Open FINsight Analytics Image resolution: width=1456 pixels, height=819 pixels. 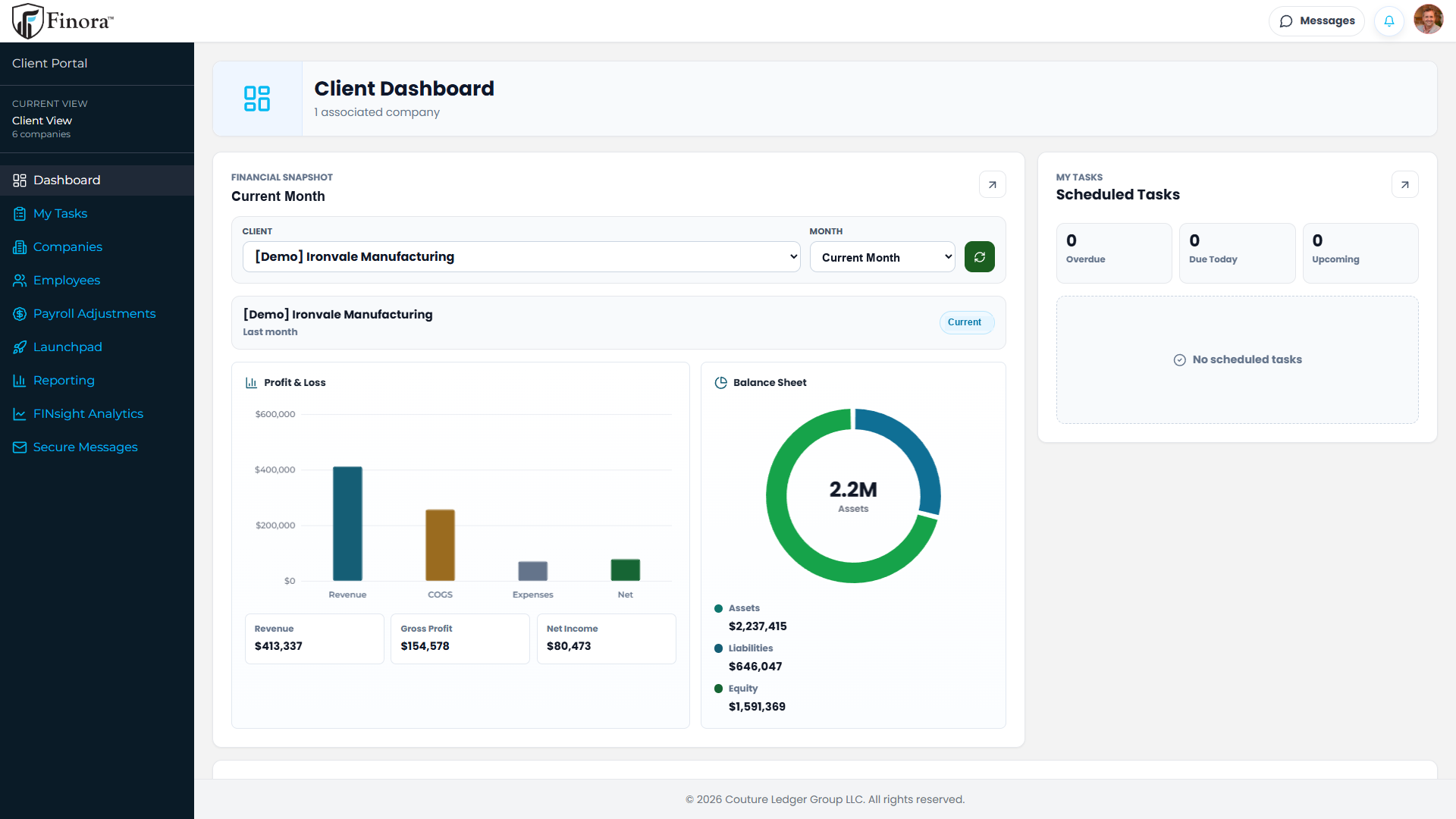(x=97, y=414)
